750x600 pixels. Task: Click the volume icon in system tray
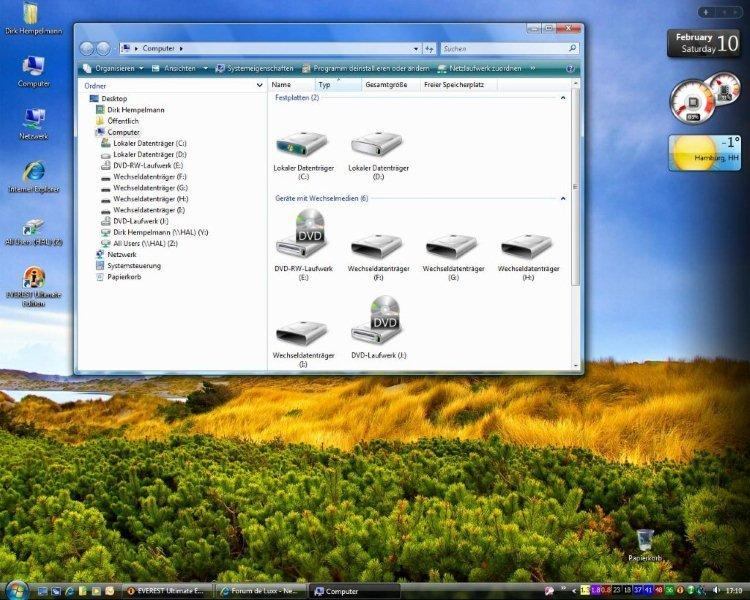click(716, 591)
